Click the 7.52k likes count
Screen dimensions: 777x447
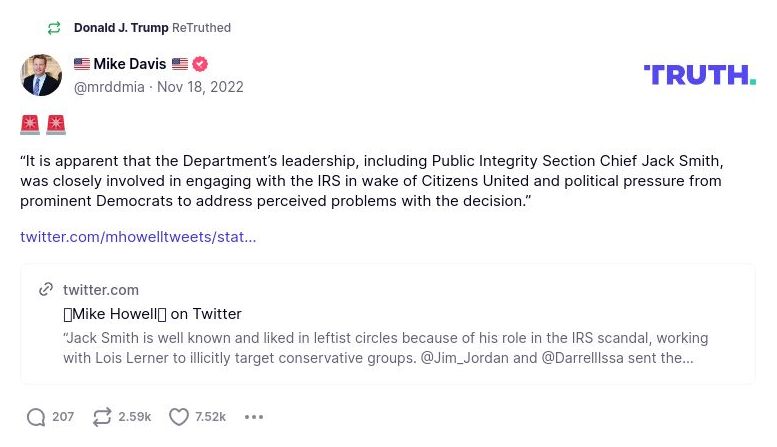(x=210, y=417)
